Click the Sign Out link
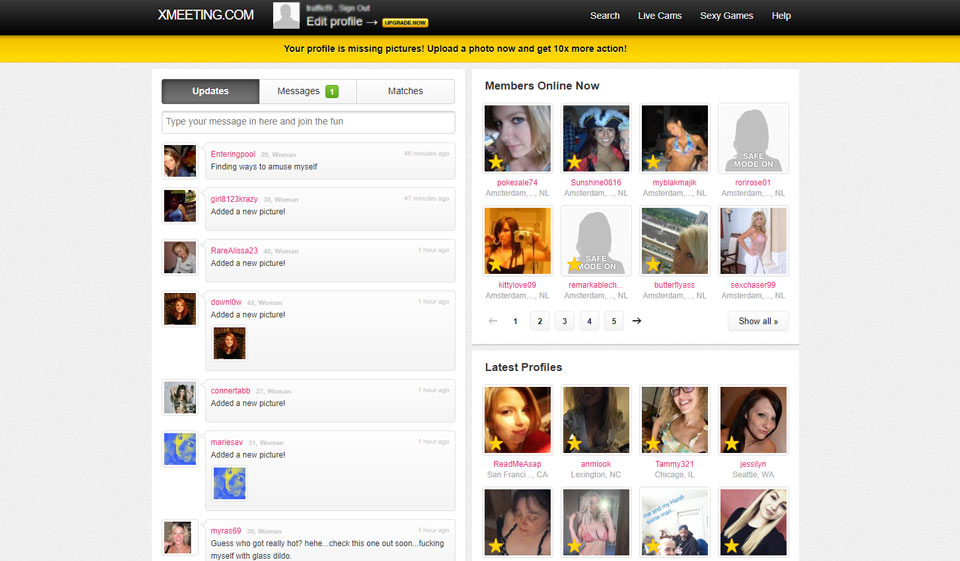 click(354, 7)
